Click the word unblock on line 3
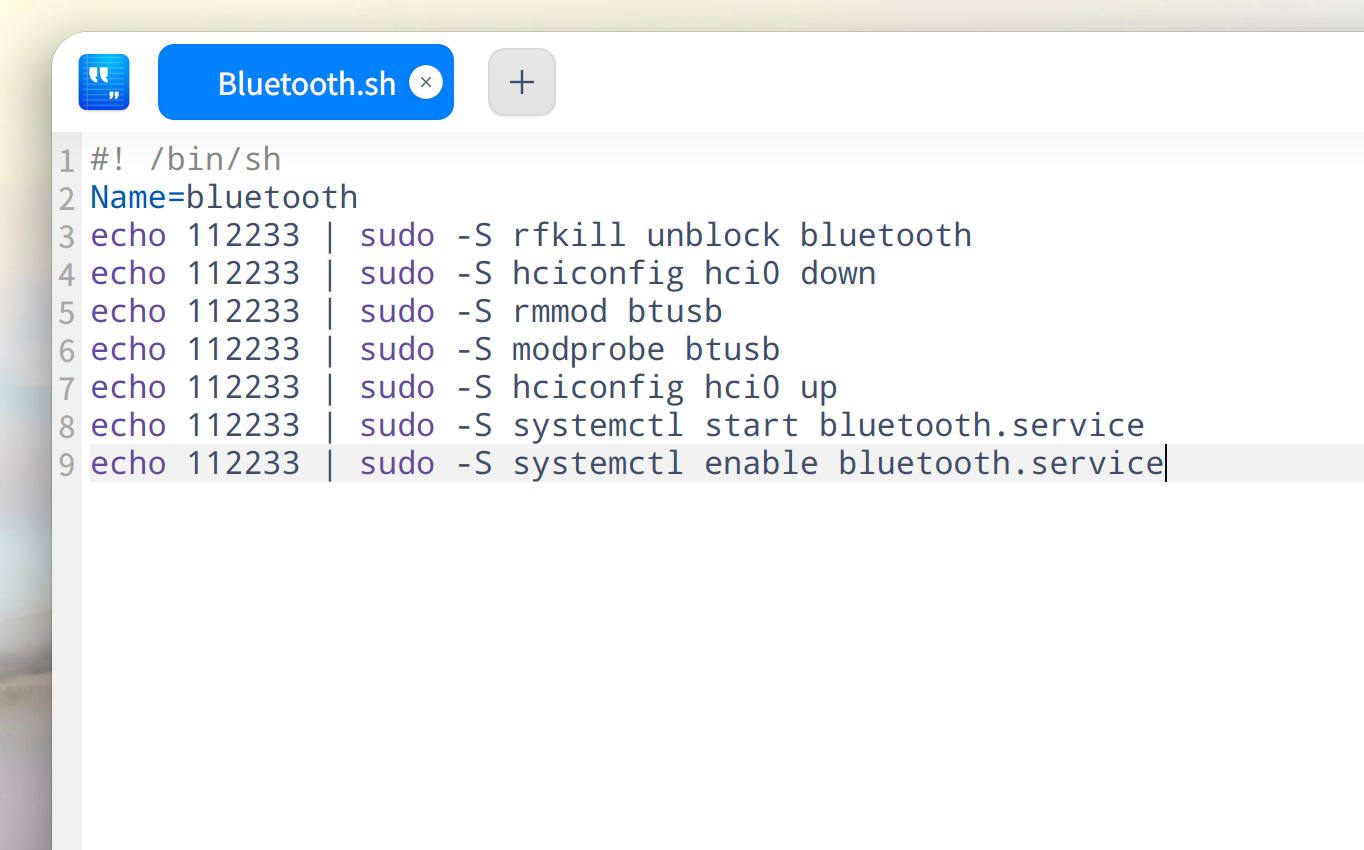Viewport: 1364px width, 850px height. [713, 235]
